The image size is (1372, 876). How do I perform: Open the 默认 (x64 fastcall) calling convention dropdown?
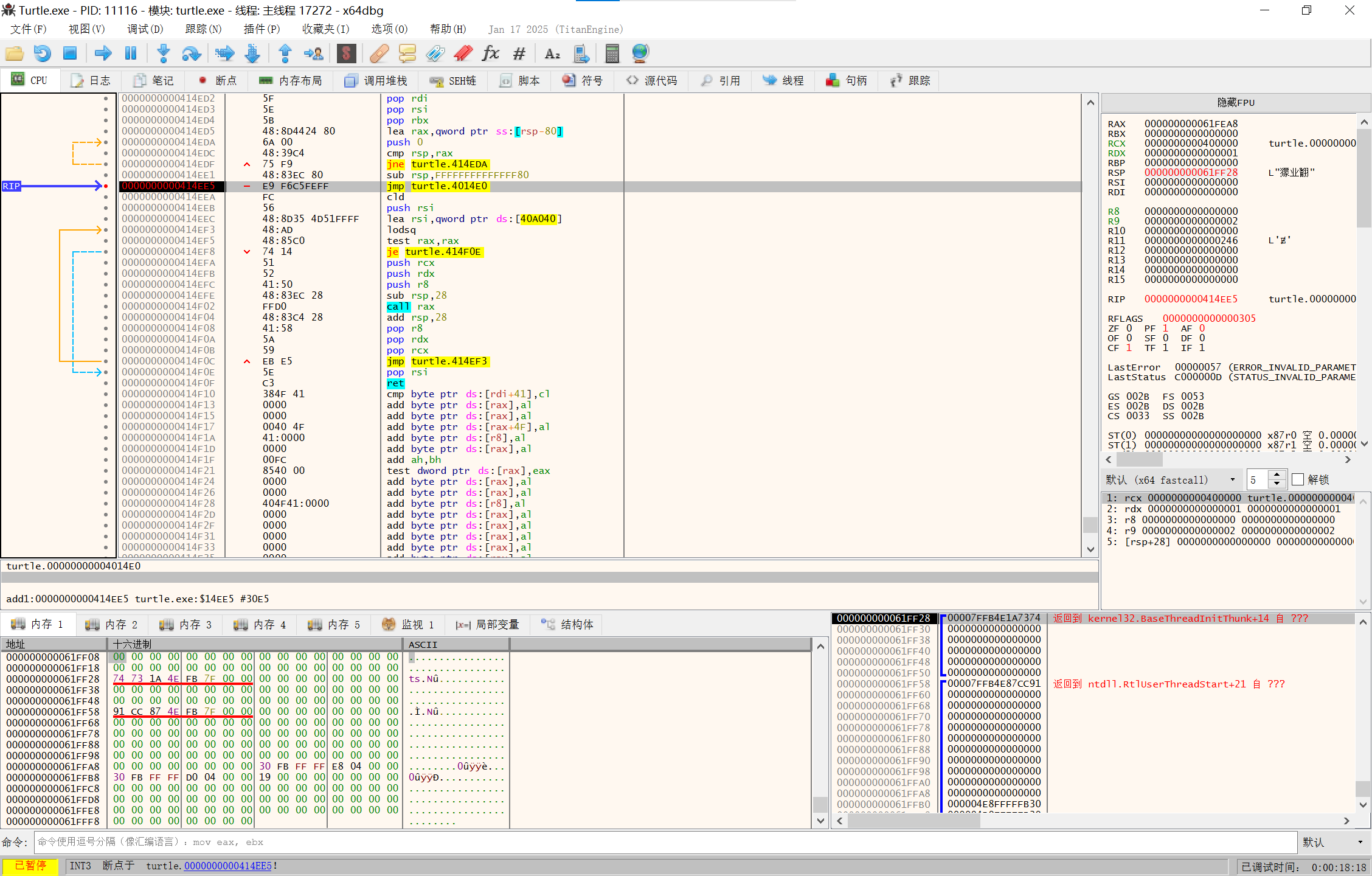pos(1171,479)
